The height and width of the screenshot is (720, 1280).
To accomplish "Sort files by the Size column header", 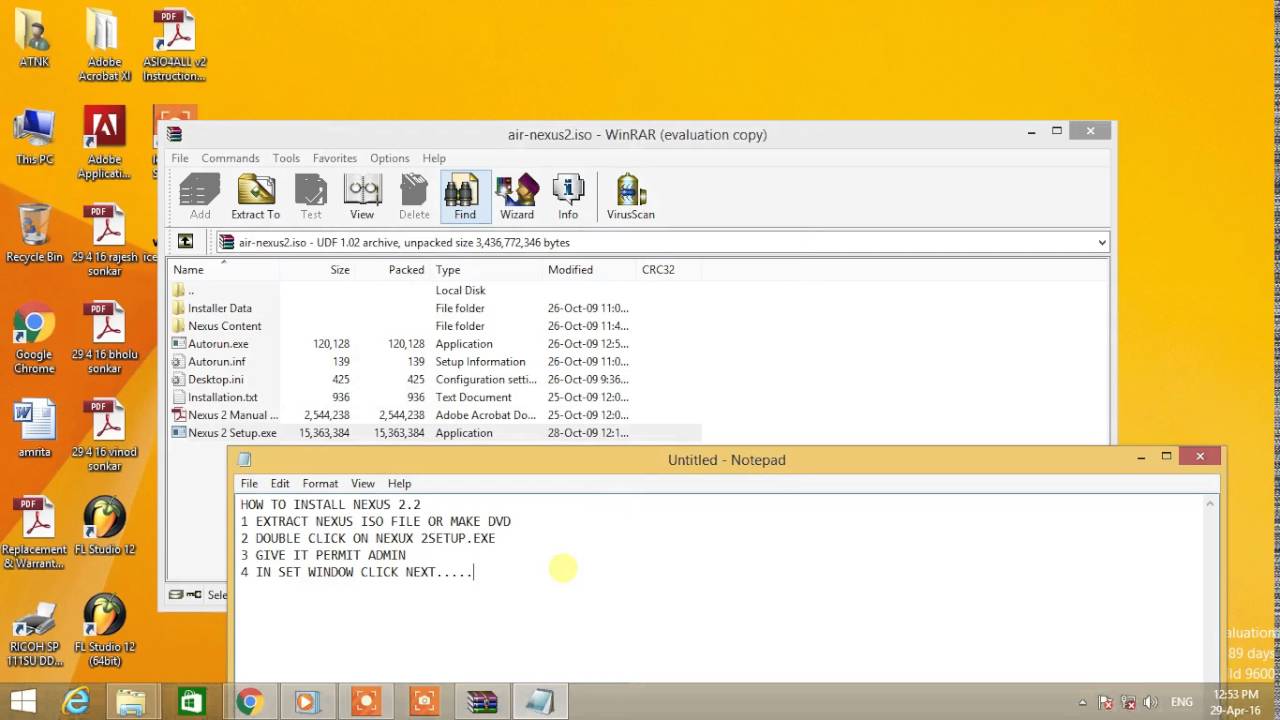I will click(x=317, y=270).
